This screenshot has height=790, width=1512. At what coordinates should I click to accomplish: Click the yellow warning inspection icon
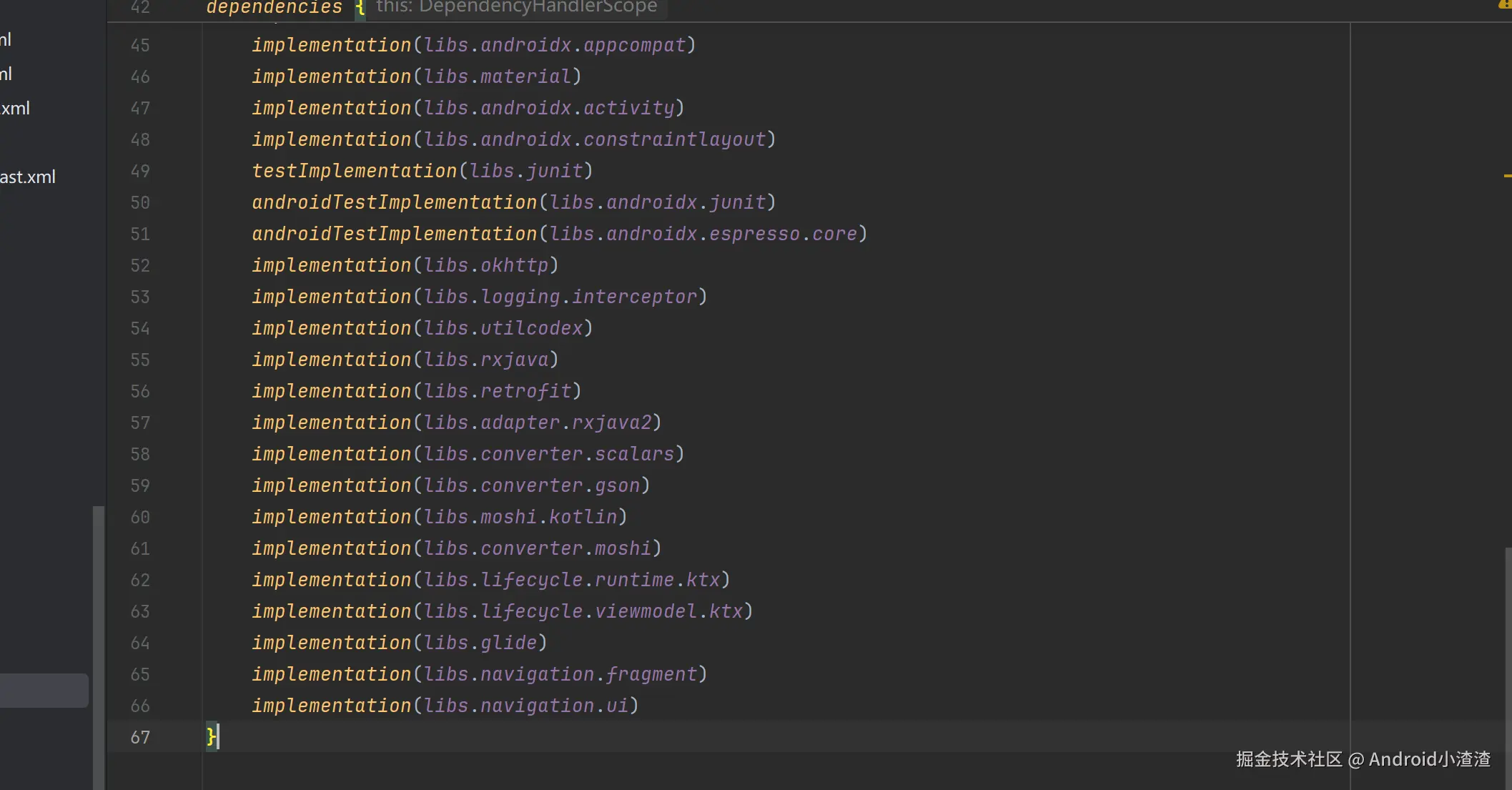pyautogui.click(x=1506, y=4)
